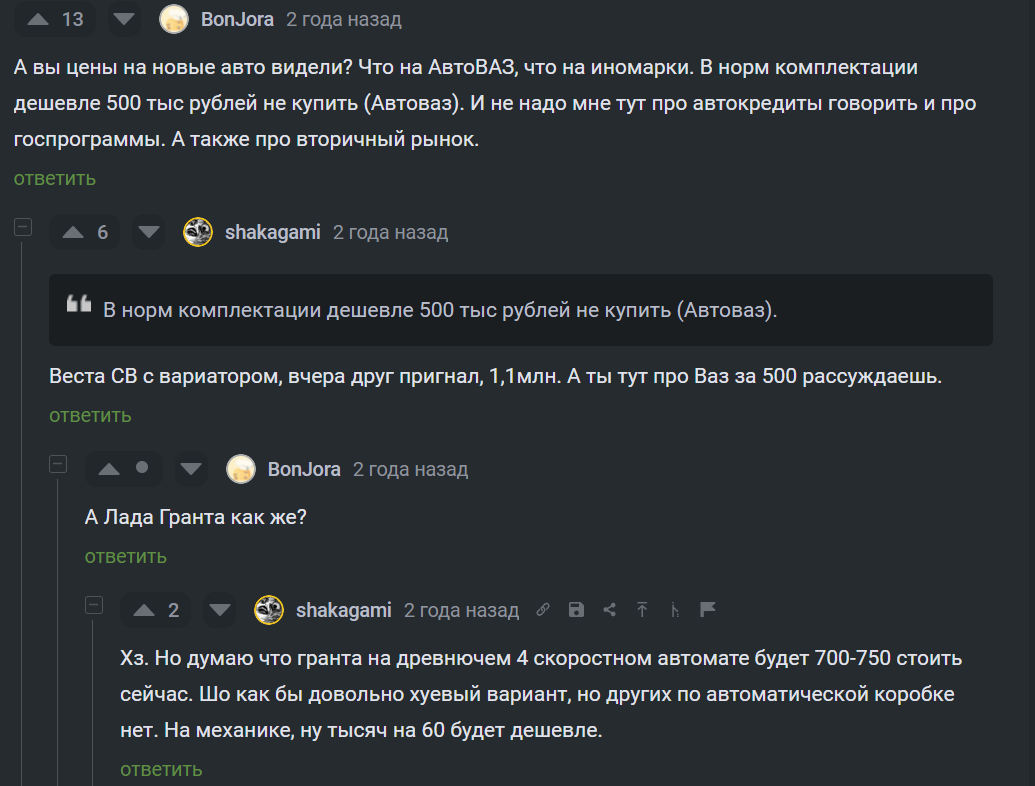Reply to BonJora's top comment via 'ответить'
Viewport: 1035px width, 786px height.
tap(55, 178)
